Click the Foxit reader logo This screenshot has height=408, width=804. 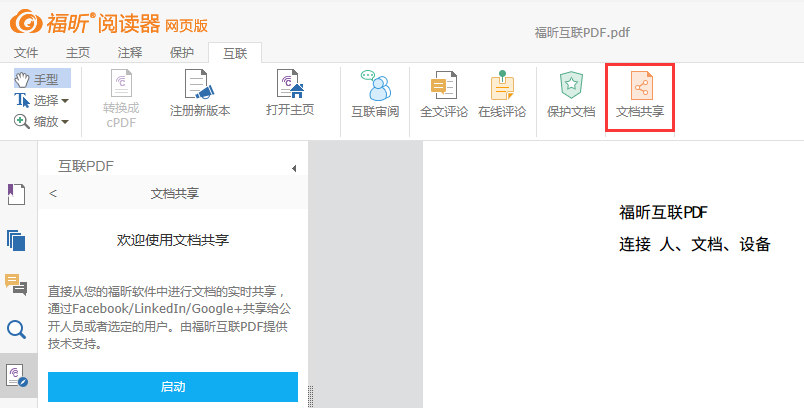point(109,23)
